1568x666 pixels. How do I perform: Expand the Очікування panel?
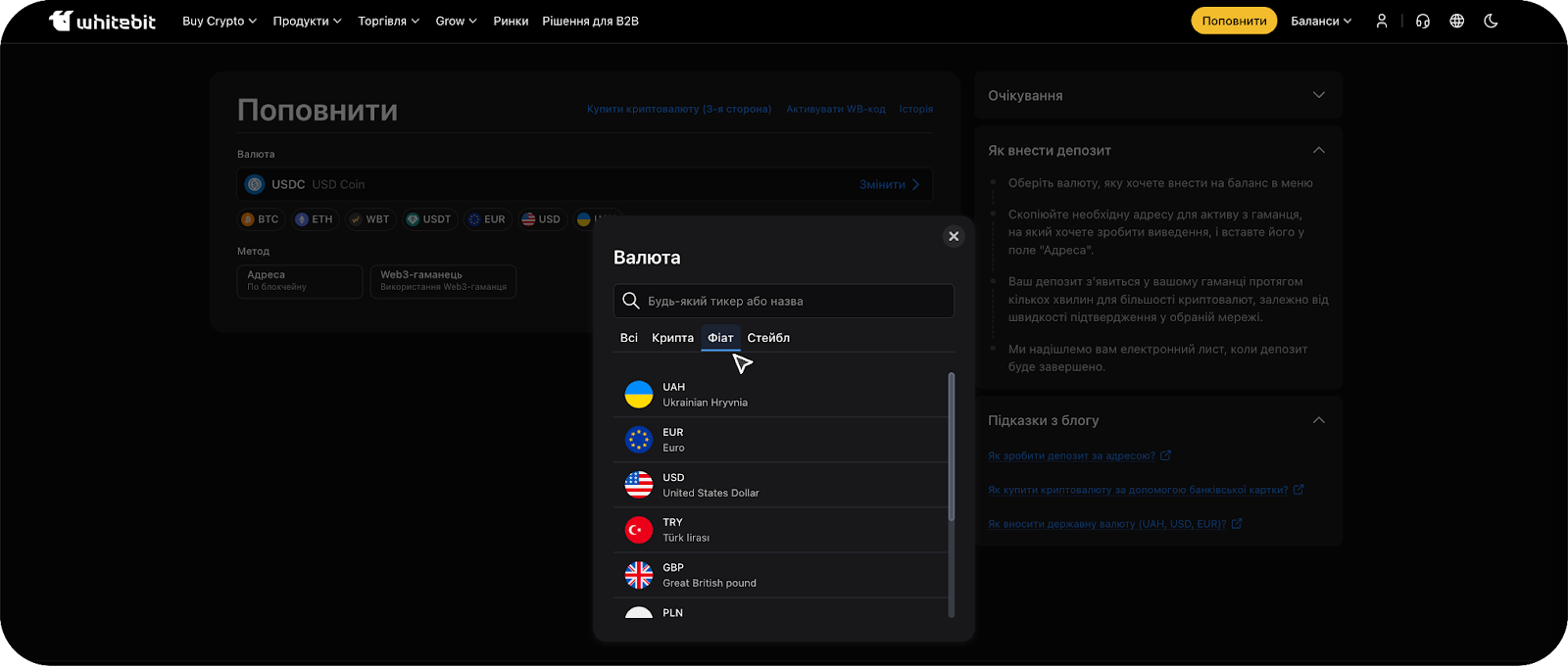[x=1318, y=95]
